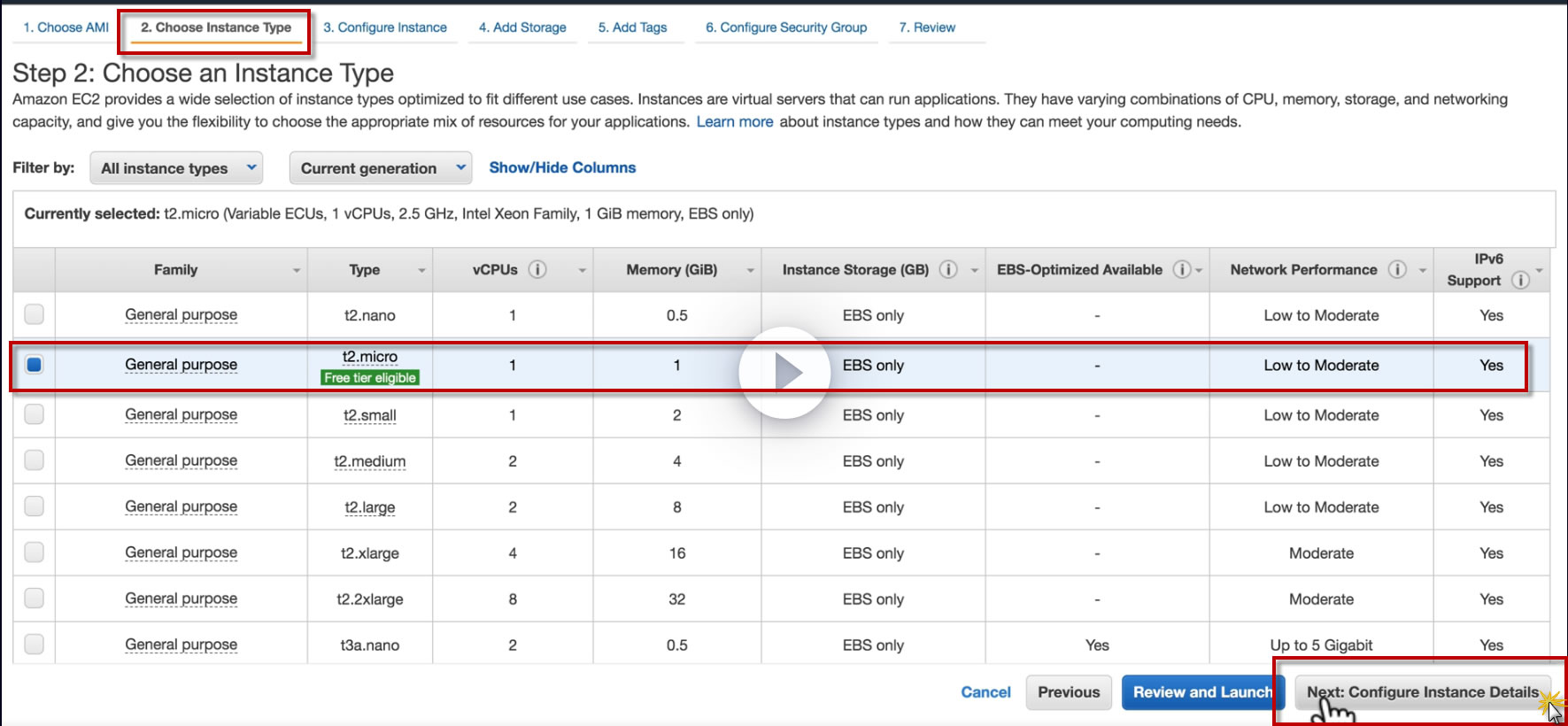Expand the Memory (GiB) column sort arrow
The width and height of the screenshot is (1568, 726).
coord(750,271)
